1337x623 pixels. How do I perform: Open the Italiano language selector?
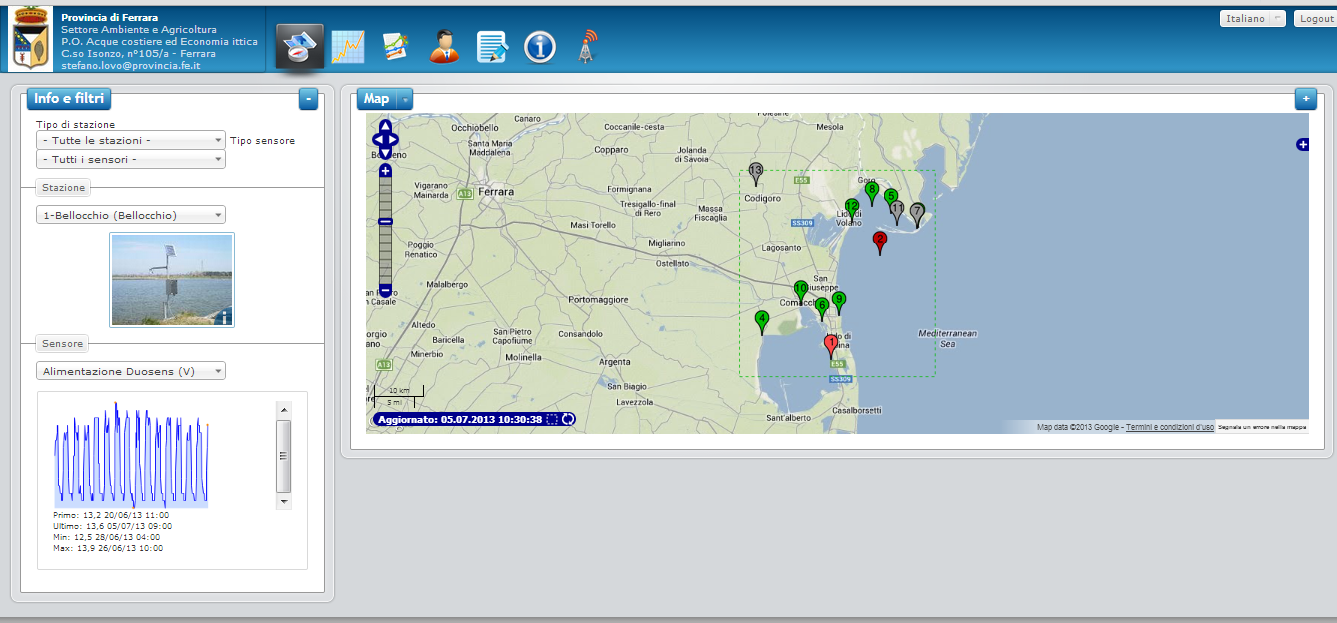1252,19
